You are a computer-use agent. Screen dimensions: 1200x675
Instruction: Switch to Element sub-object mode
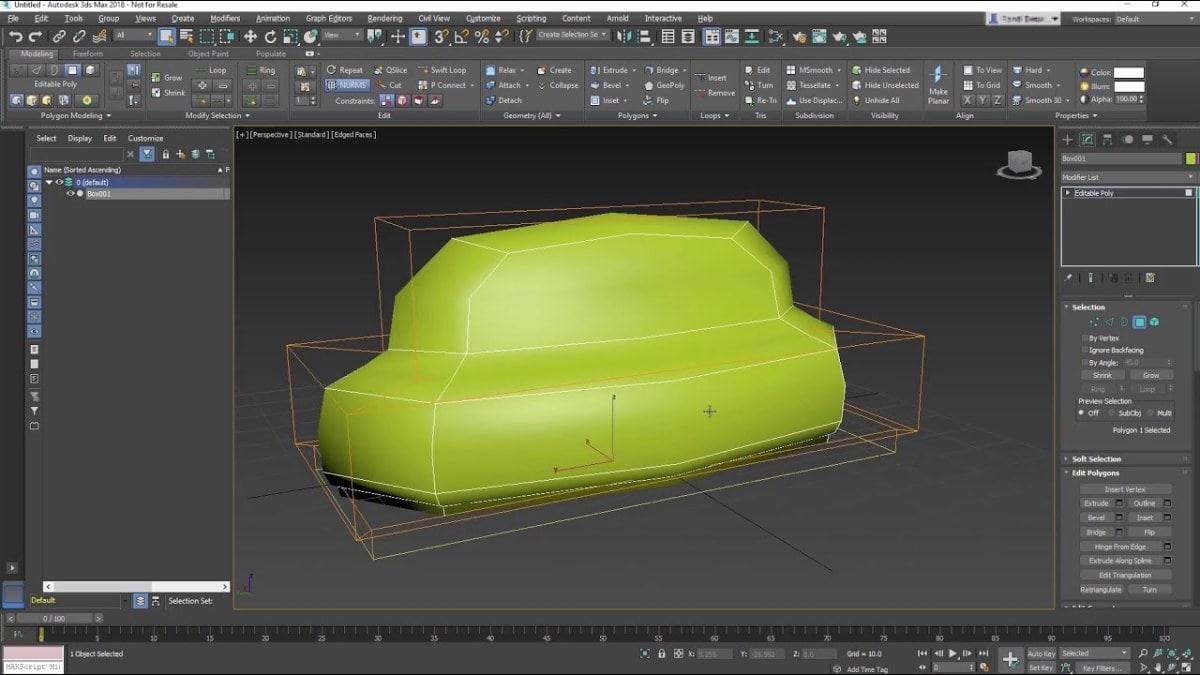(x=1154, y=322)
